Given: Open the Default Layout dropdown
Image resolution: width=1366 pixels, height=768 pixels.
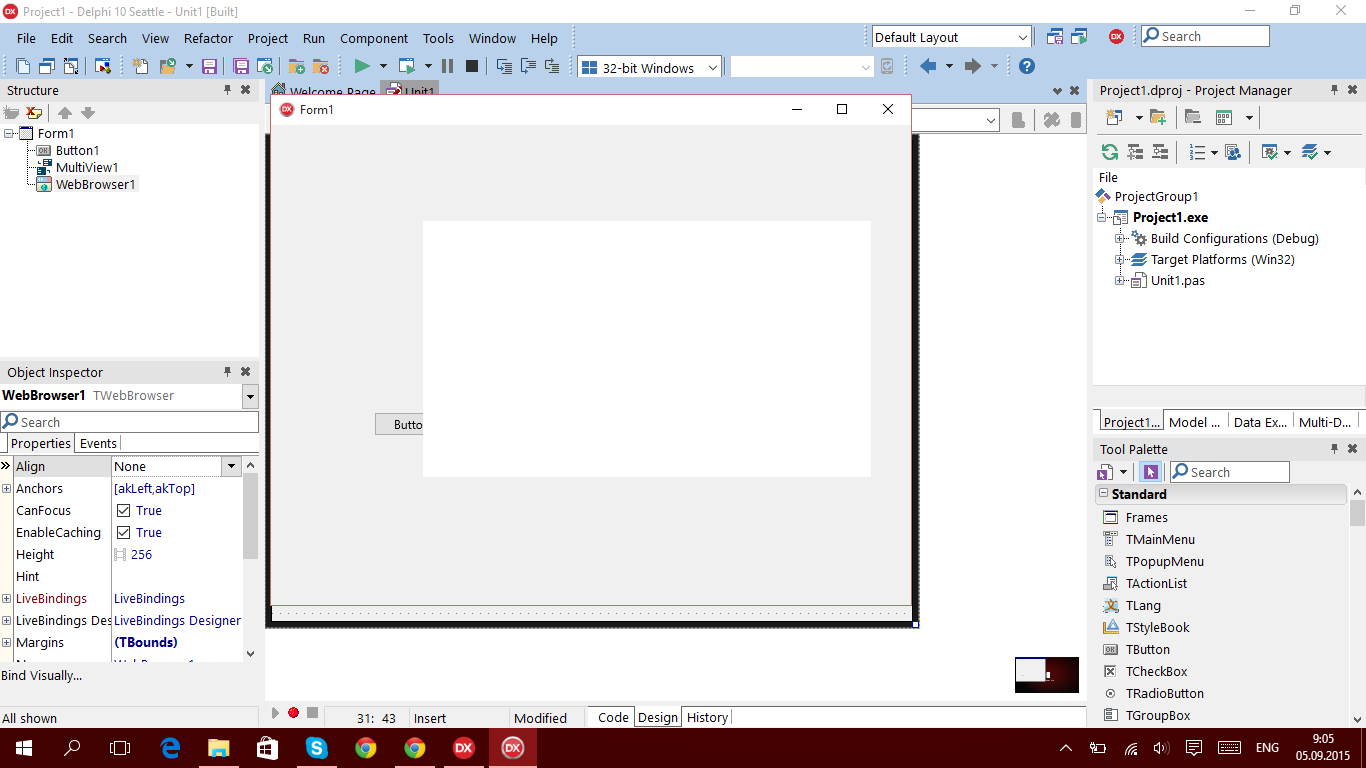Looking at the screenshot, I should 1022,37.
